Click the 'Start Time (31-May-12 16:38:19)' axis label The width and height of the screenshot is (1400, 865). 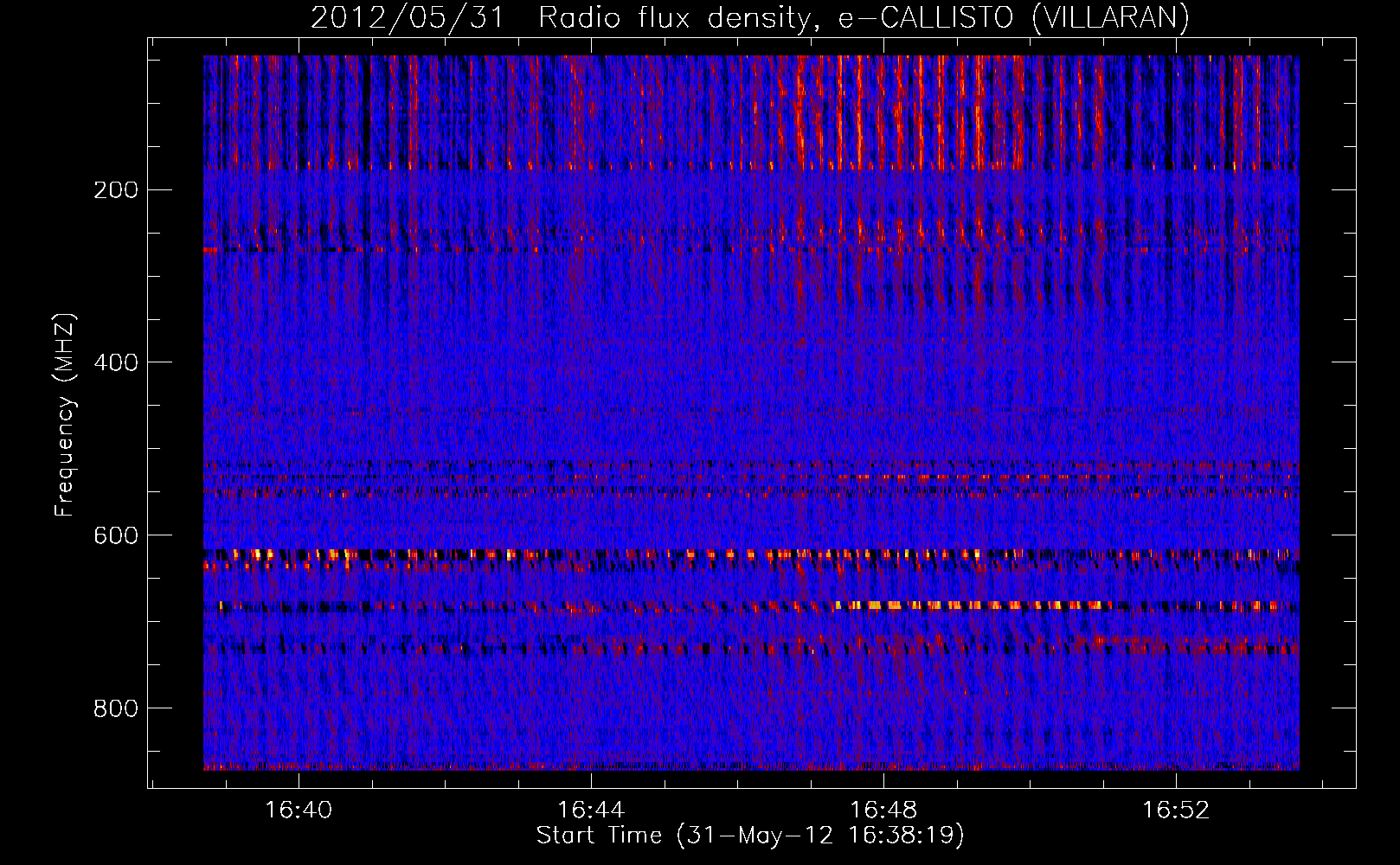[750, 836]
